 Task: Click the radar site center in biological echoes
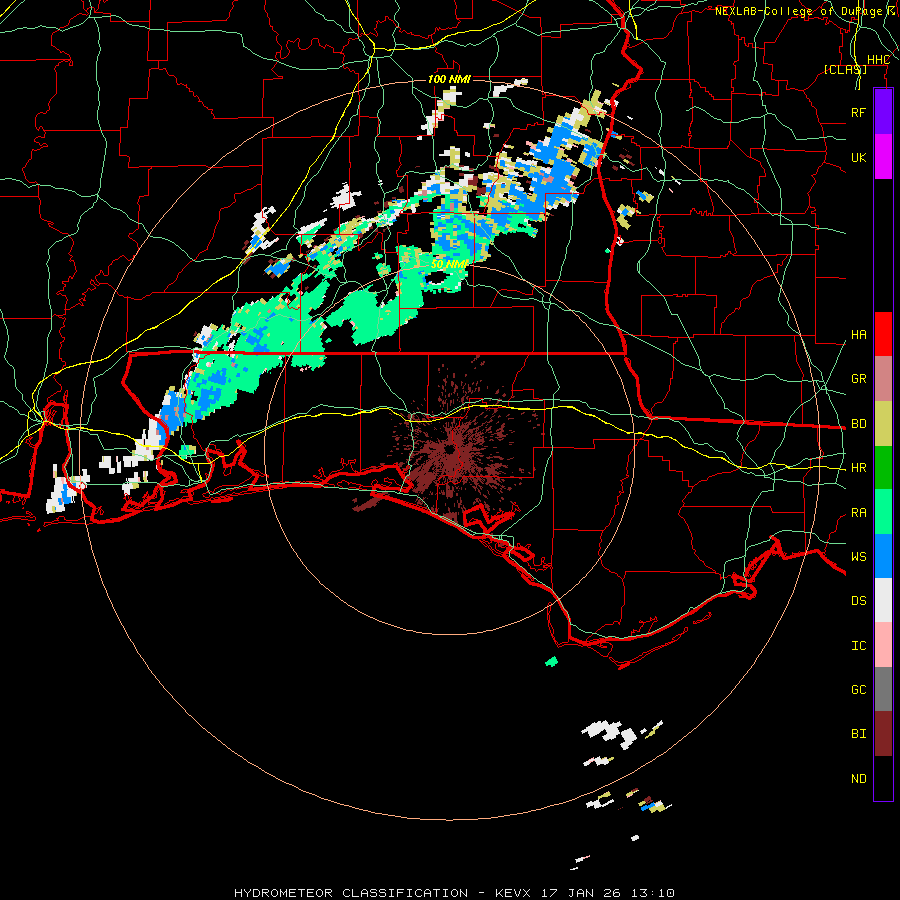click(451, 449)
